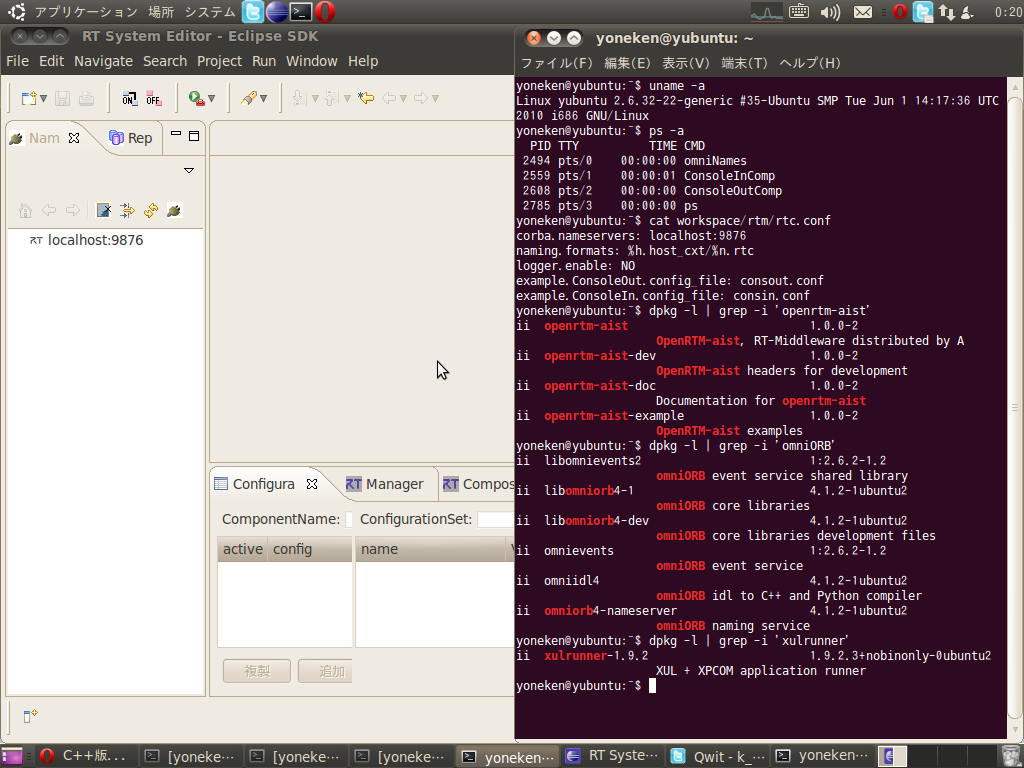Viewport: 1024px width, 768px height.
Task: Click the Forward arrow in Name Service view
Action: point(73,210)
